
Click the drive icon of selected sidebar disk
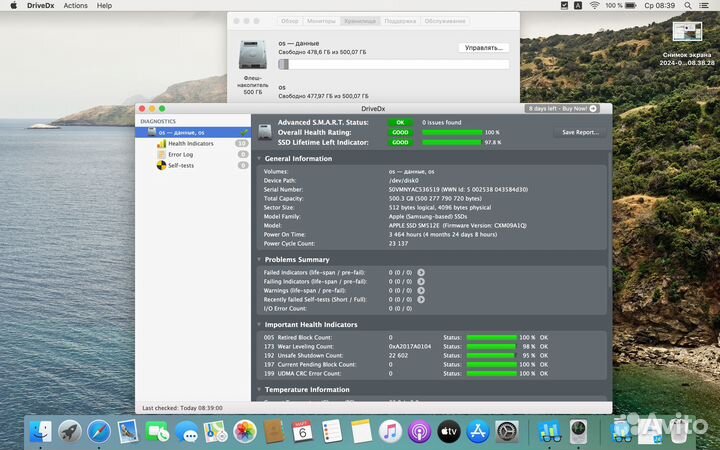tap(152, 132)
